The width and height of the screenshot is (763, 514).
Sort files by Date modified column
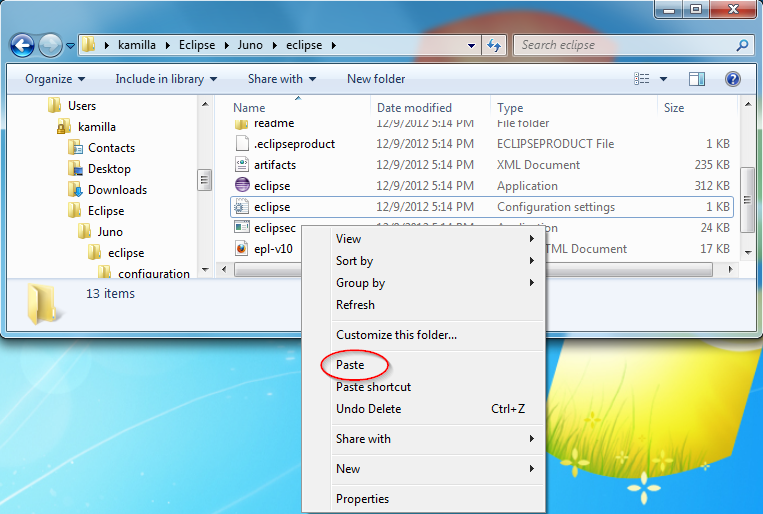(x=414, y=107)
